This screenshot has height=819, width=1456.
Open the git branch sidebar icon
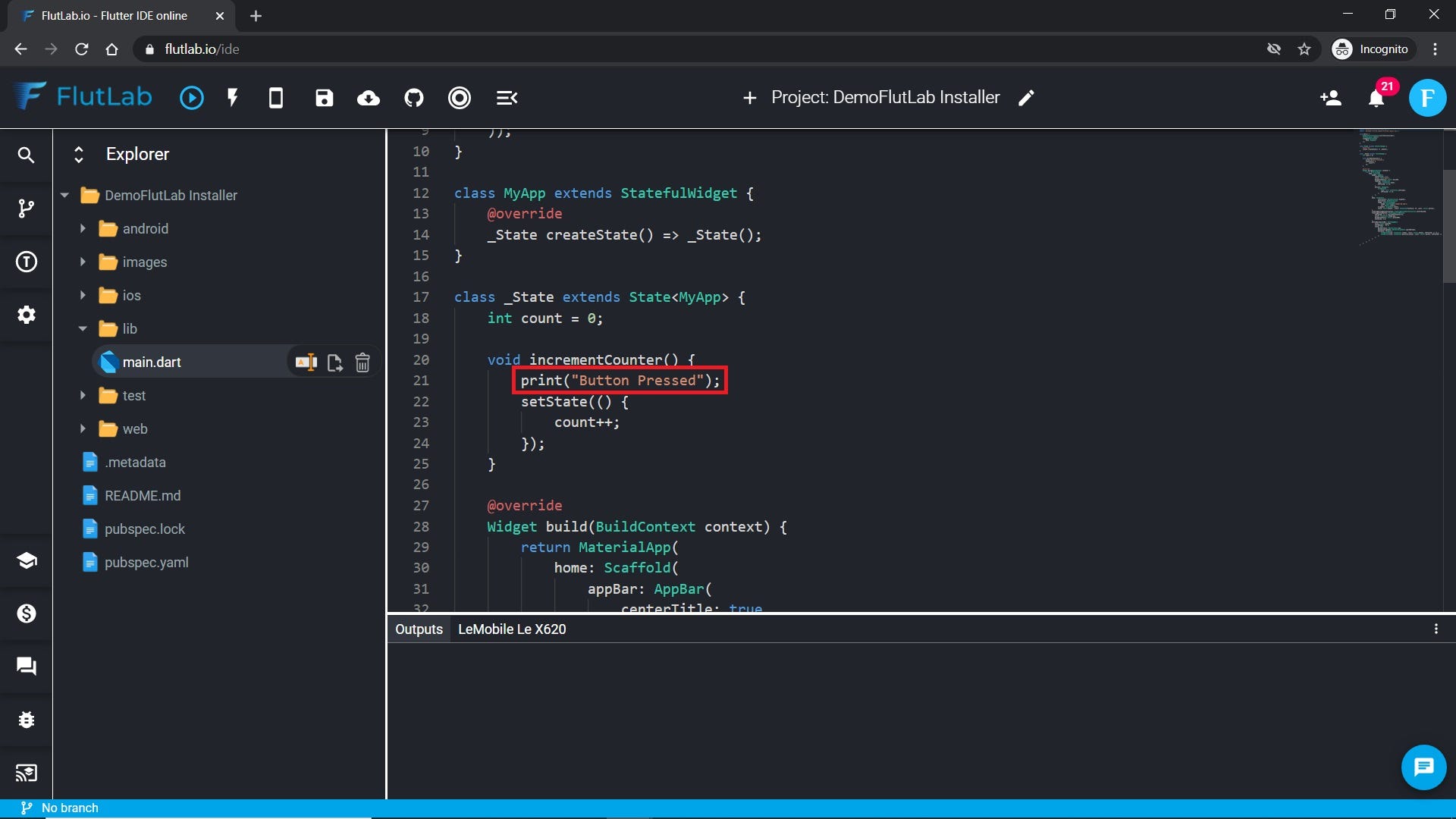click(27, 209)
